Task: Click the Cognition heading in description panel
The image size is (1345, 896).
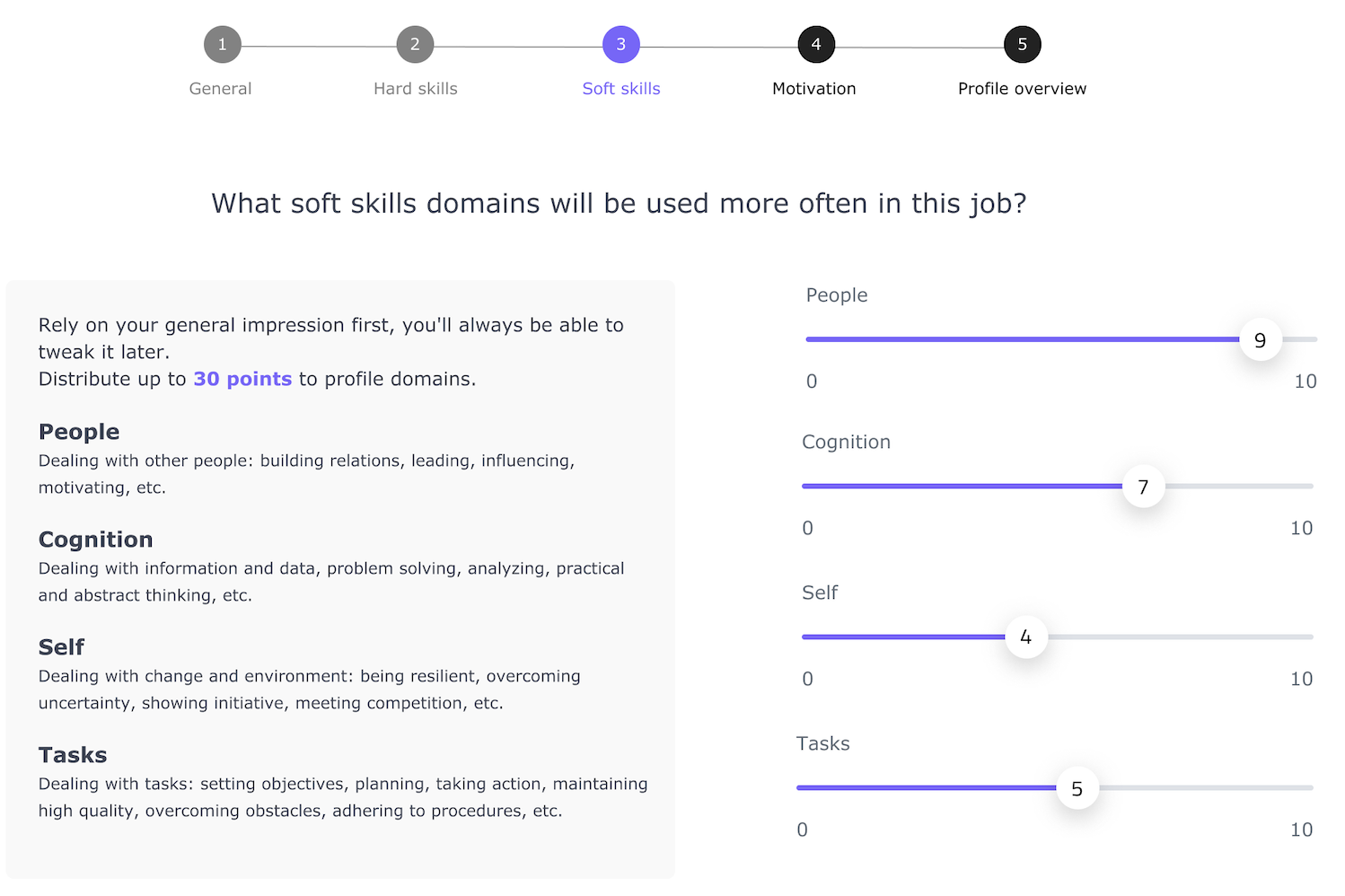Action: click(96, 540)
